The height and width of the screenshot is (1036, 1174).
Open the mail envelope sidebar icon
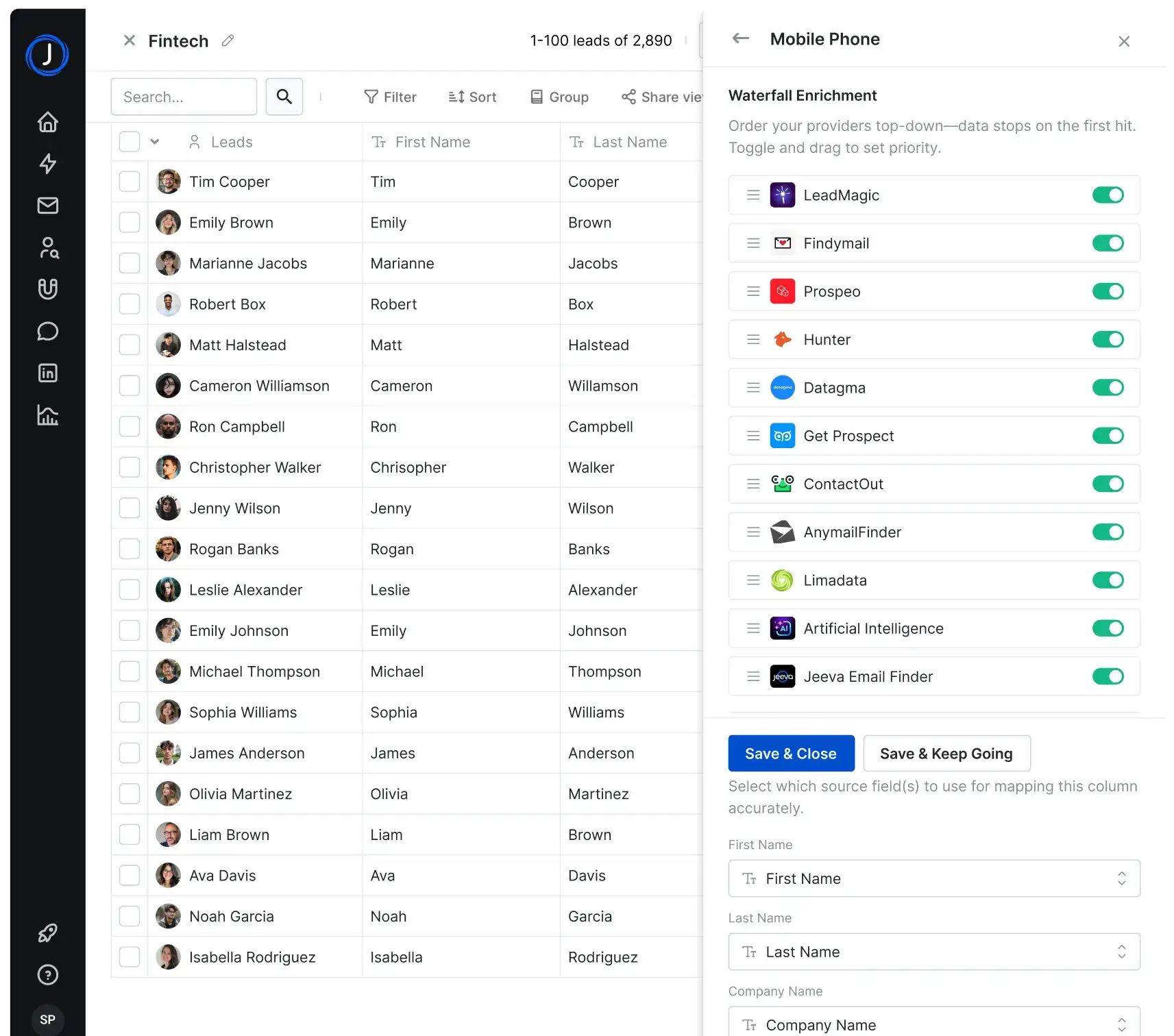pyautogui.click(x=47, y=206)
